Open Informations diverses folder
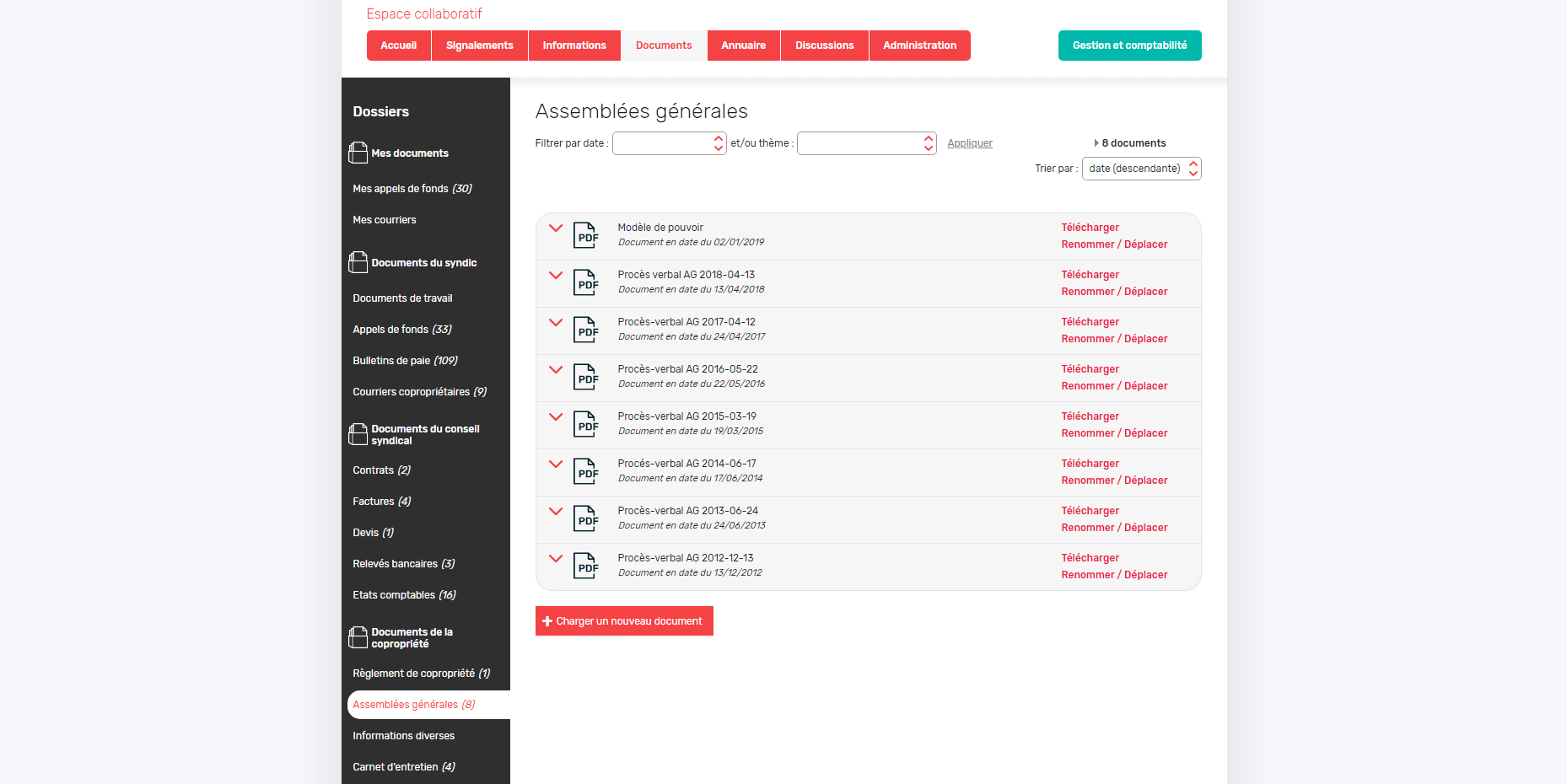1567x784 pixels. pos(404,736)
